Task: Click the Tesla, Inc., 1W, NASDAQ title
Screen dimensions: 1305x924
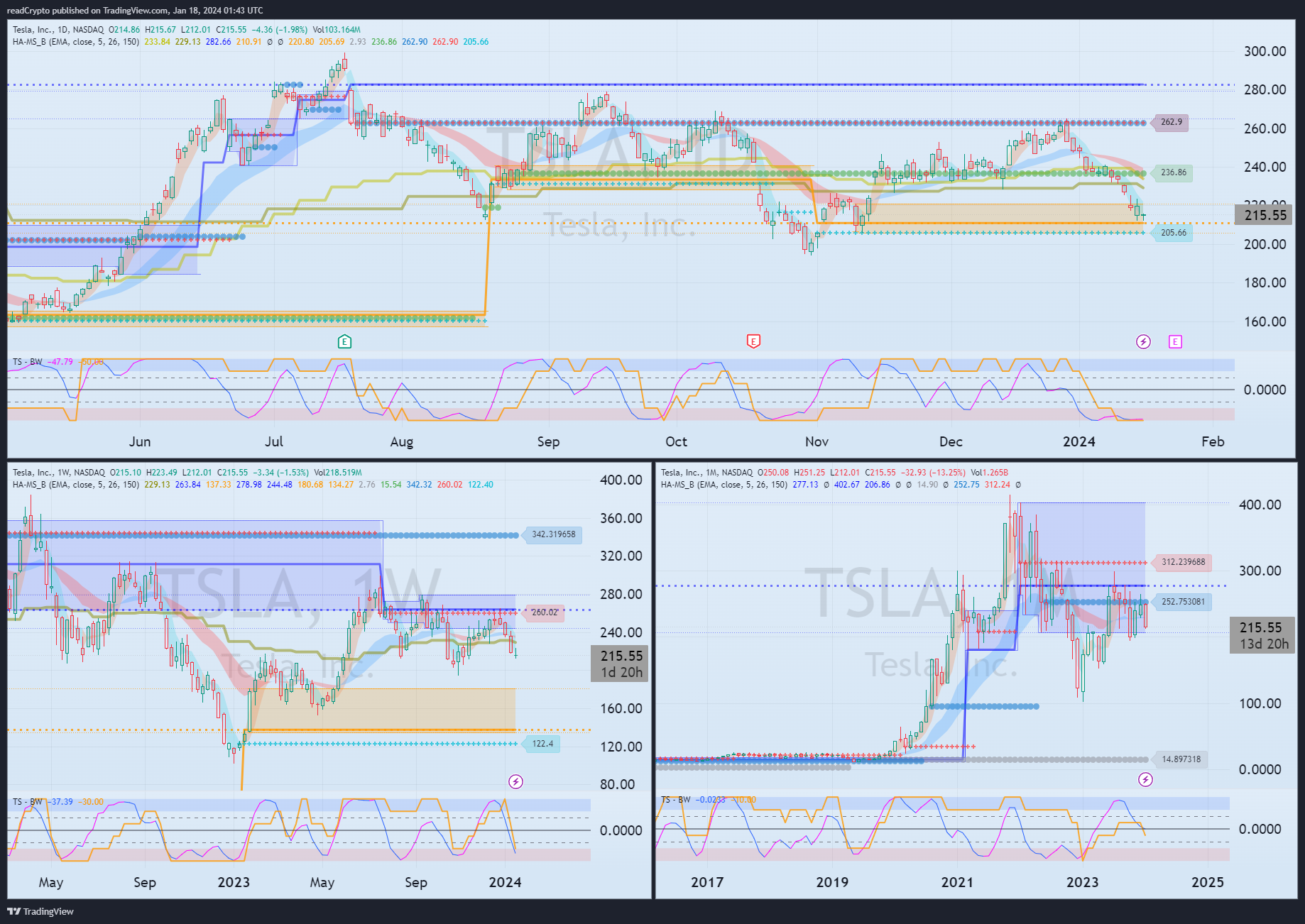Action: coord(58,473)
